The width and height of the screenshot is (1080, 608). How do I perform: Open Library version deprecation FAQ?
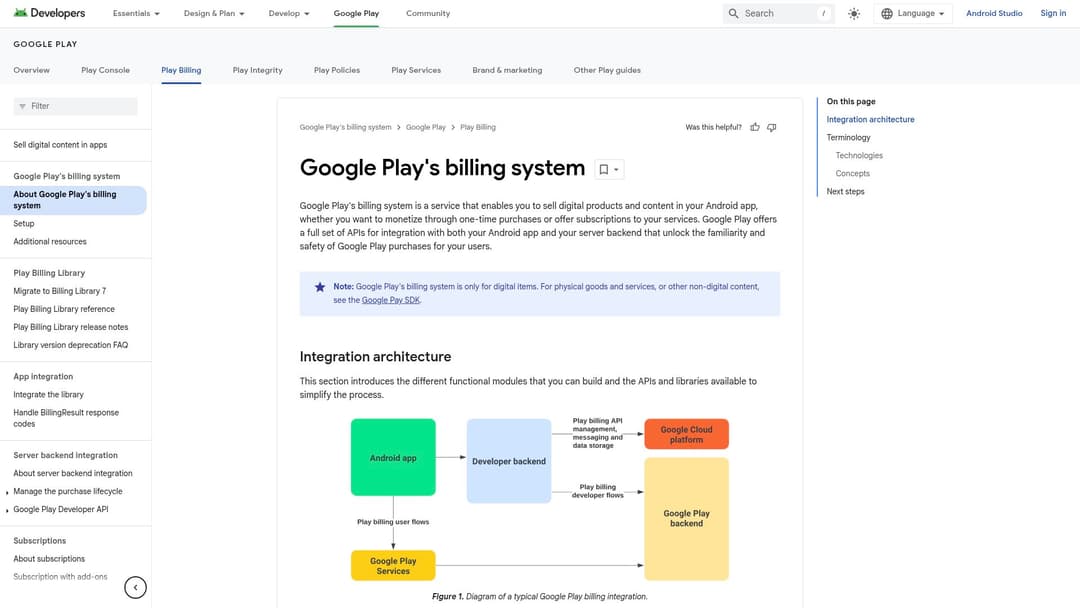click(x=70, y=345)
